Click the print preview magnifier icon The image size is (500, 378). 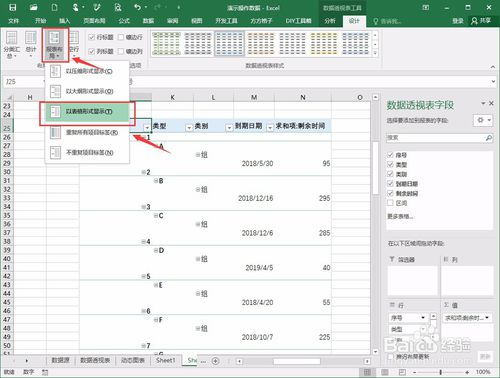117,7
